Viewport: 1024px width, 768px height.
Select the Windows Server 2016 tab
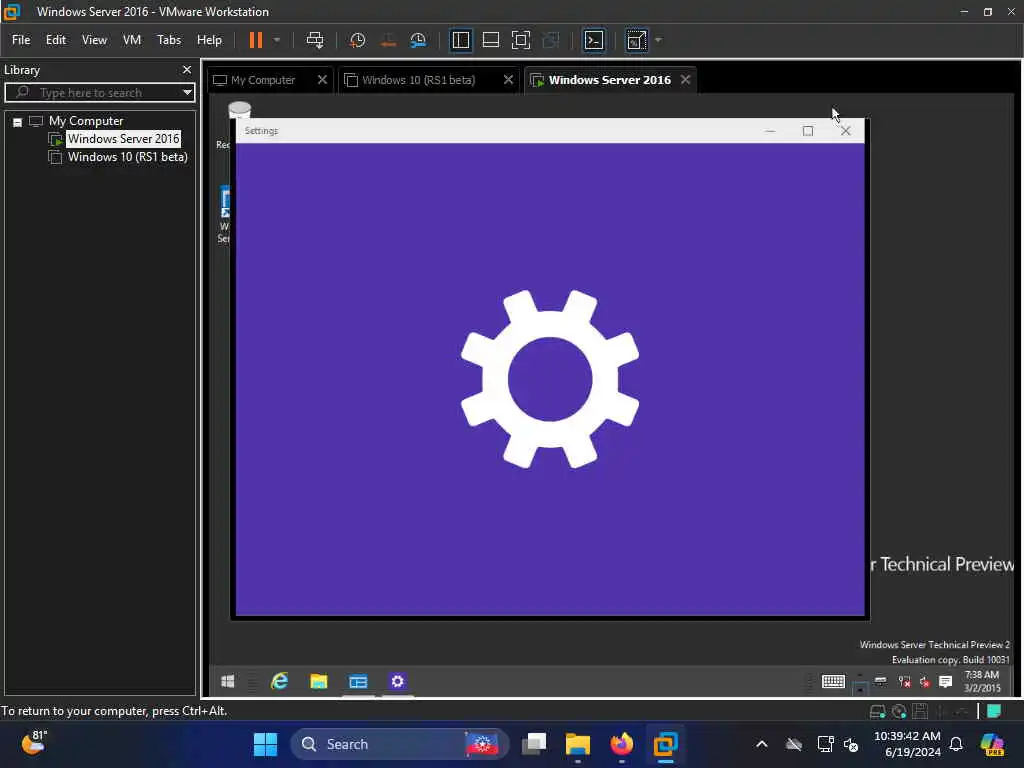609,80
